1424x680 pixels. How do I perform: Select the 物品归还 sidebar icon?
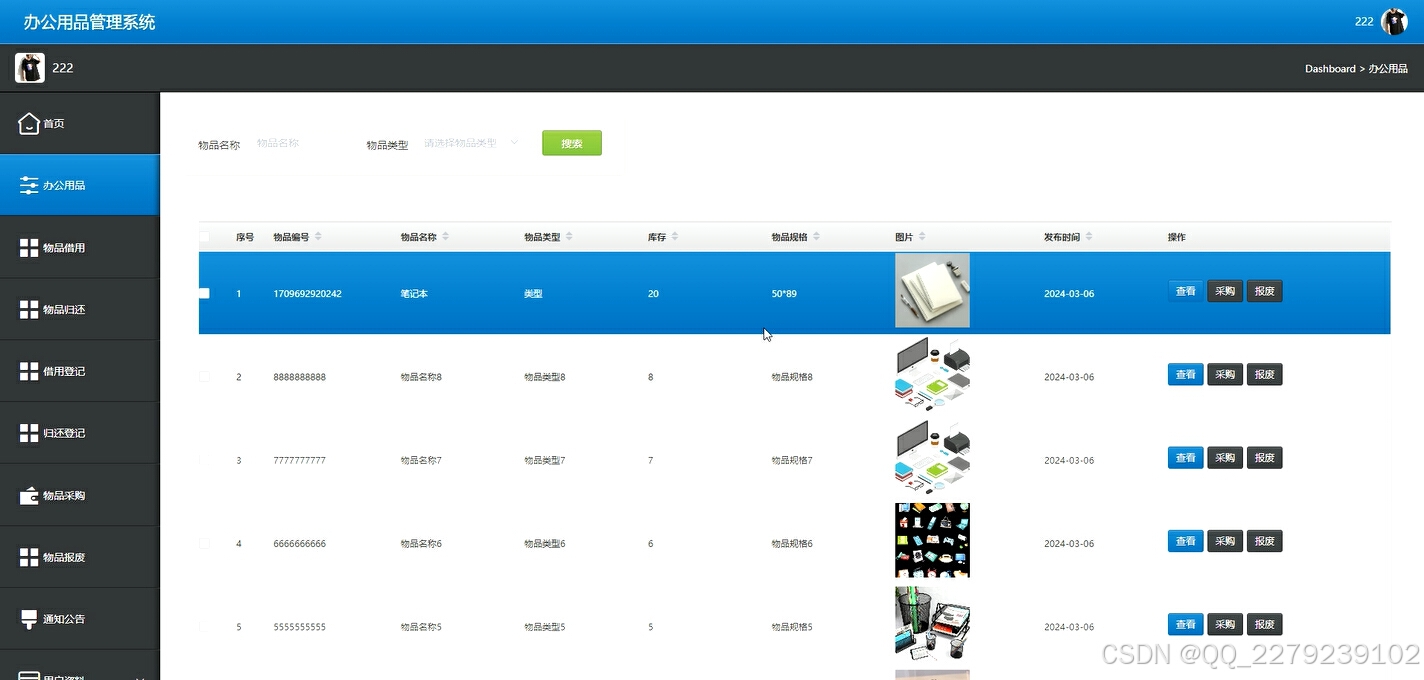tap(29, 308)
